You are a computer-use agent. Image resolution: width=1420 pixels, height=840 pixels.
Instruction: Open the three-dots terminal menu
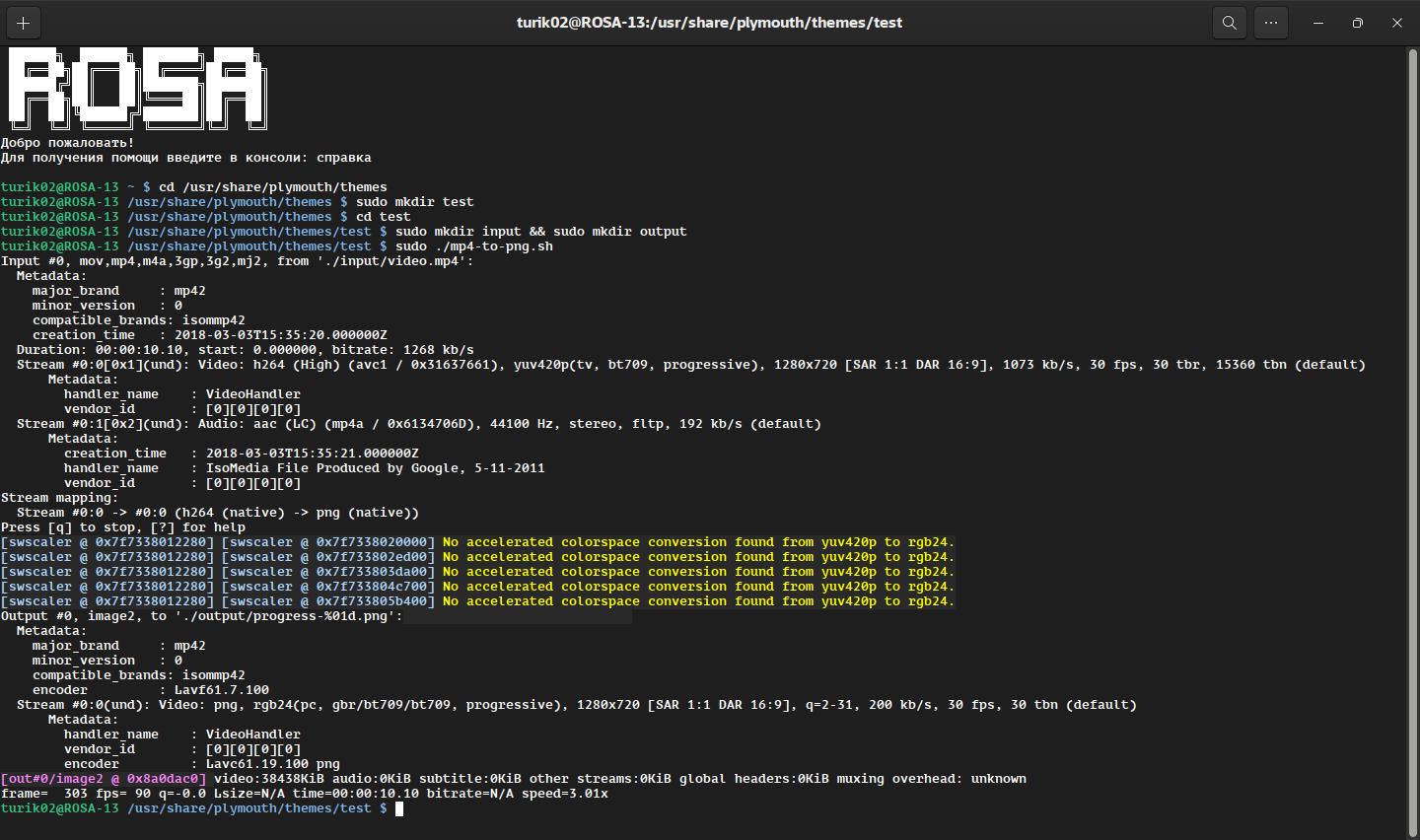[x=1271, y=23]
